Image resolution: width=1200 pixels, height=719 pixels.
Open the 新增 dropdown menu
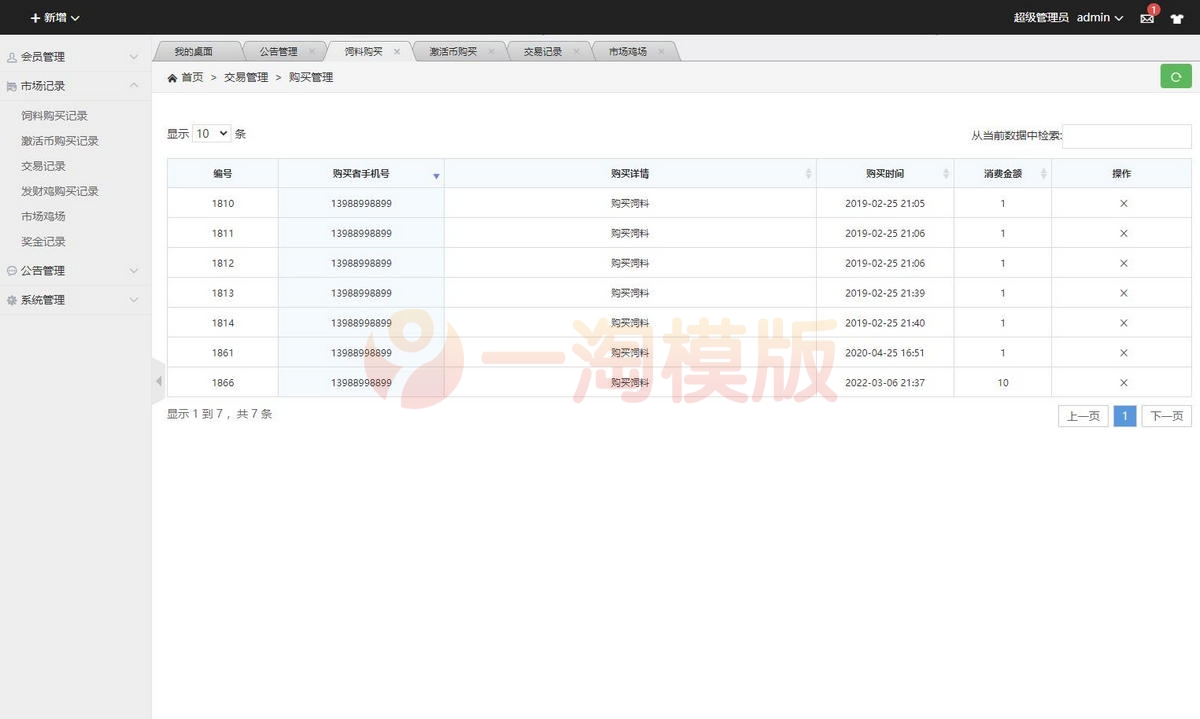click(55, 18)
